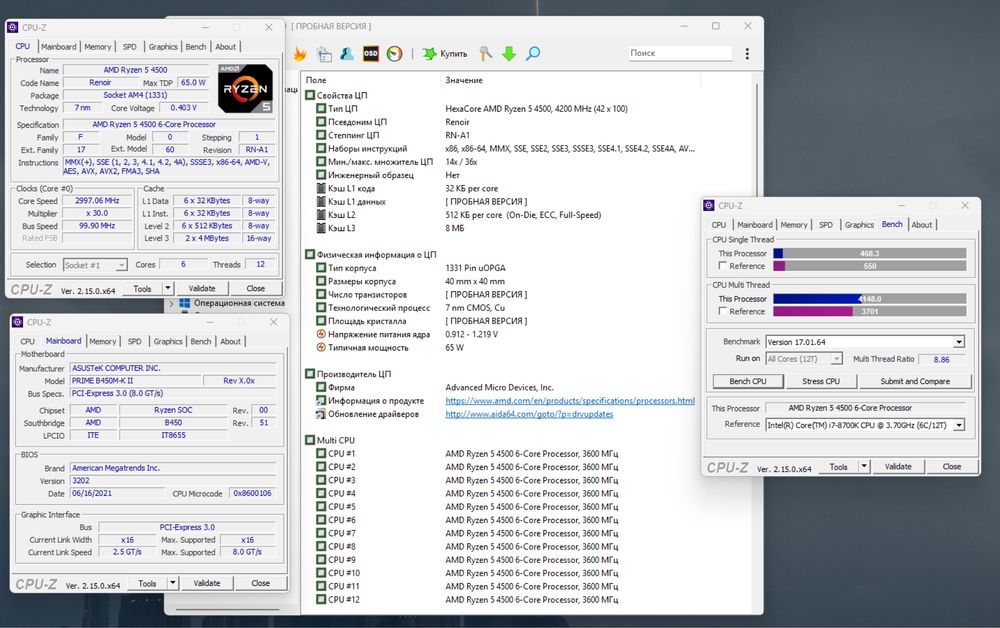The width and height of the screenshot is (1000, 628).
Task: Click the magnifying glass search icon
Action: (x=533, y=54)
